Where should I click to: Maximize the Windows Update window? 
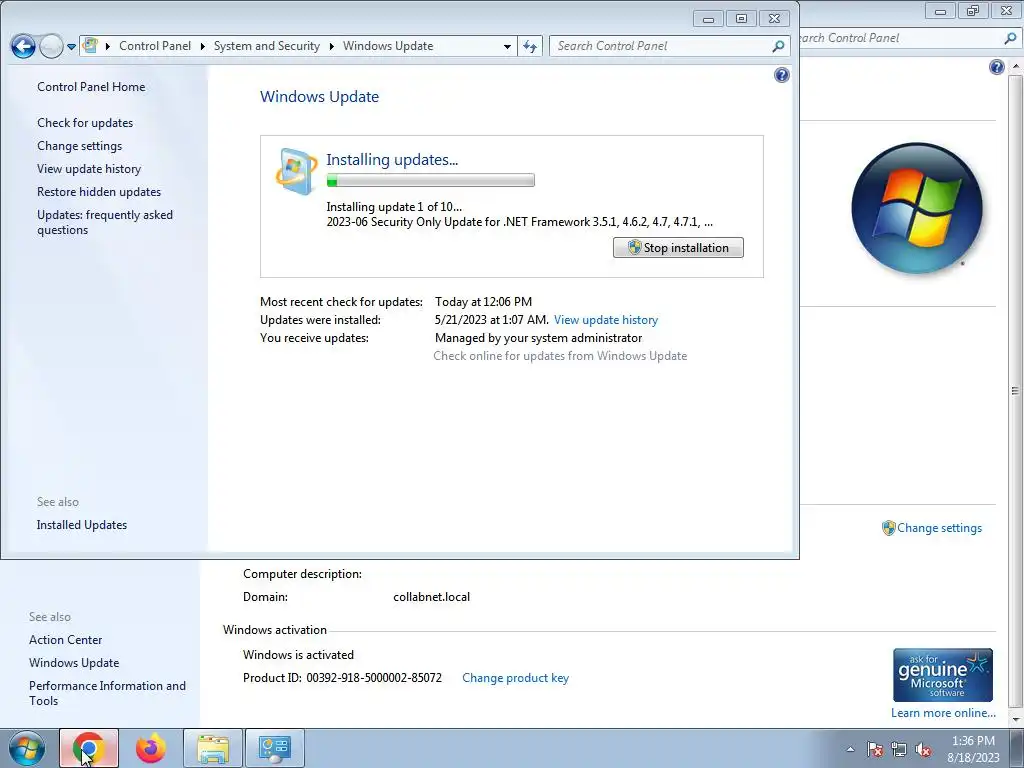coord(741,18)
